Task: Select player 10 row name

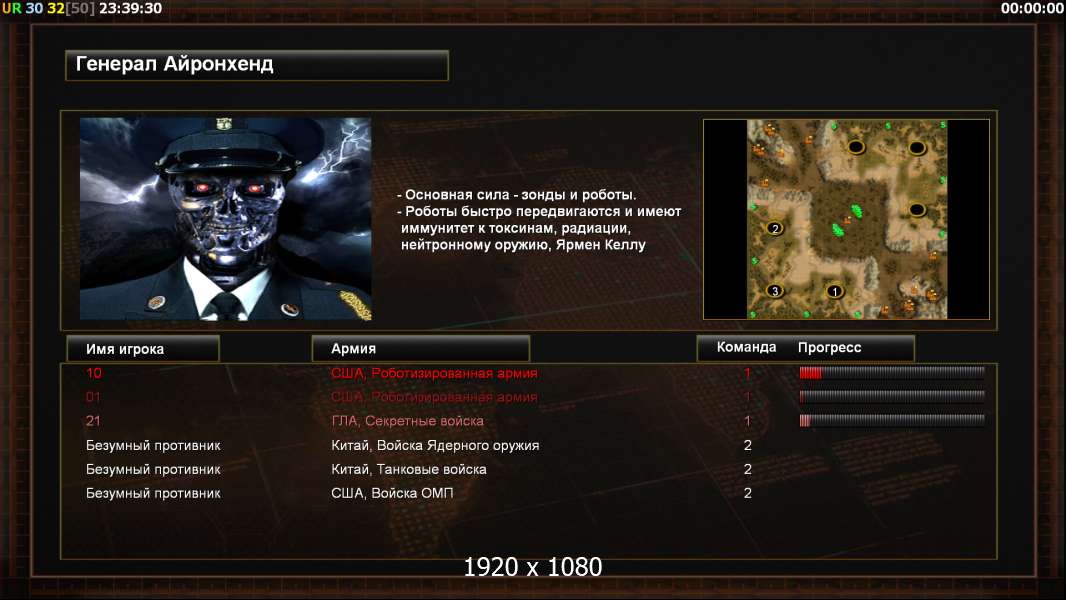Action: pyautogui.click(x=94, y=373)
